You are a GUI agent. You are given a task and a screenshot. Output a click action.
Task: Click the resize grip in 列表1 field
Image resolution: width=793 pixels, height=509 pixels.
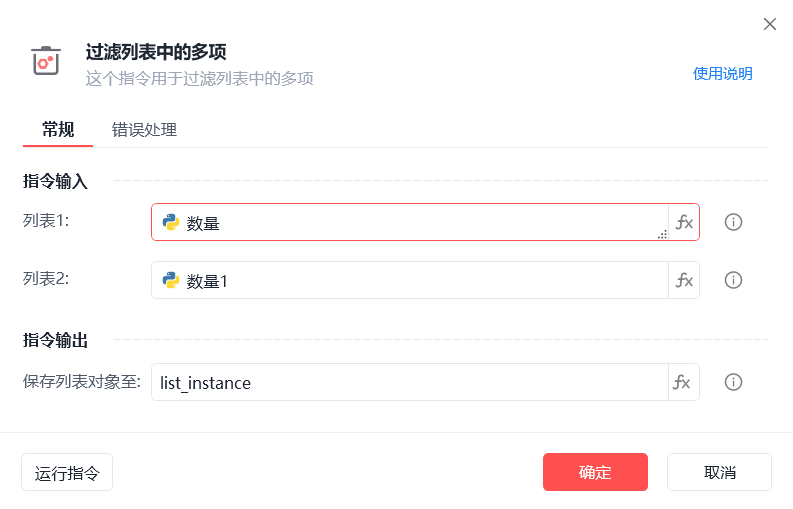(663, 234)
